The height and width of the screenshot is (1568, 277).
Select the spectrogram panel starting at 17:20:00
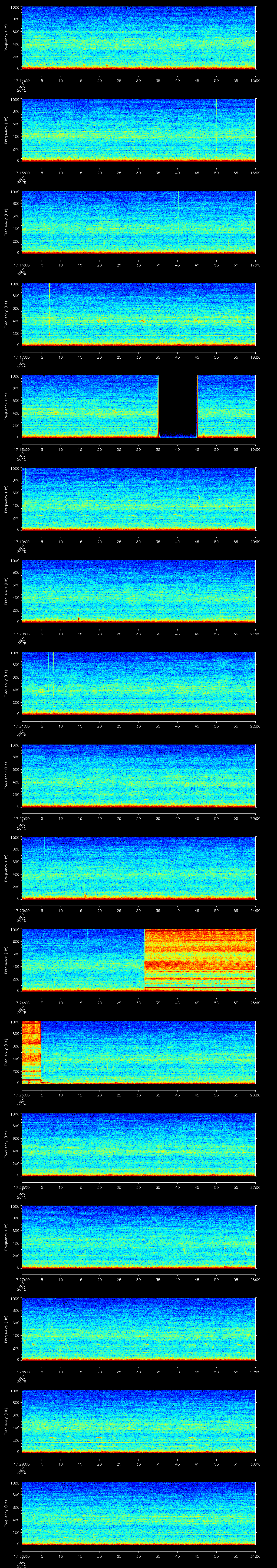(138, 591)
